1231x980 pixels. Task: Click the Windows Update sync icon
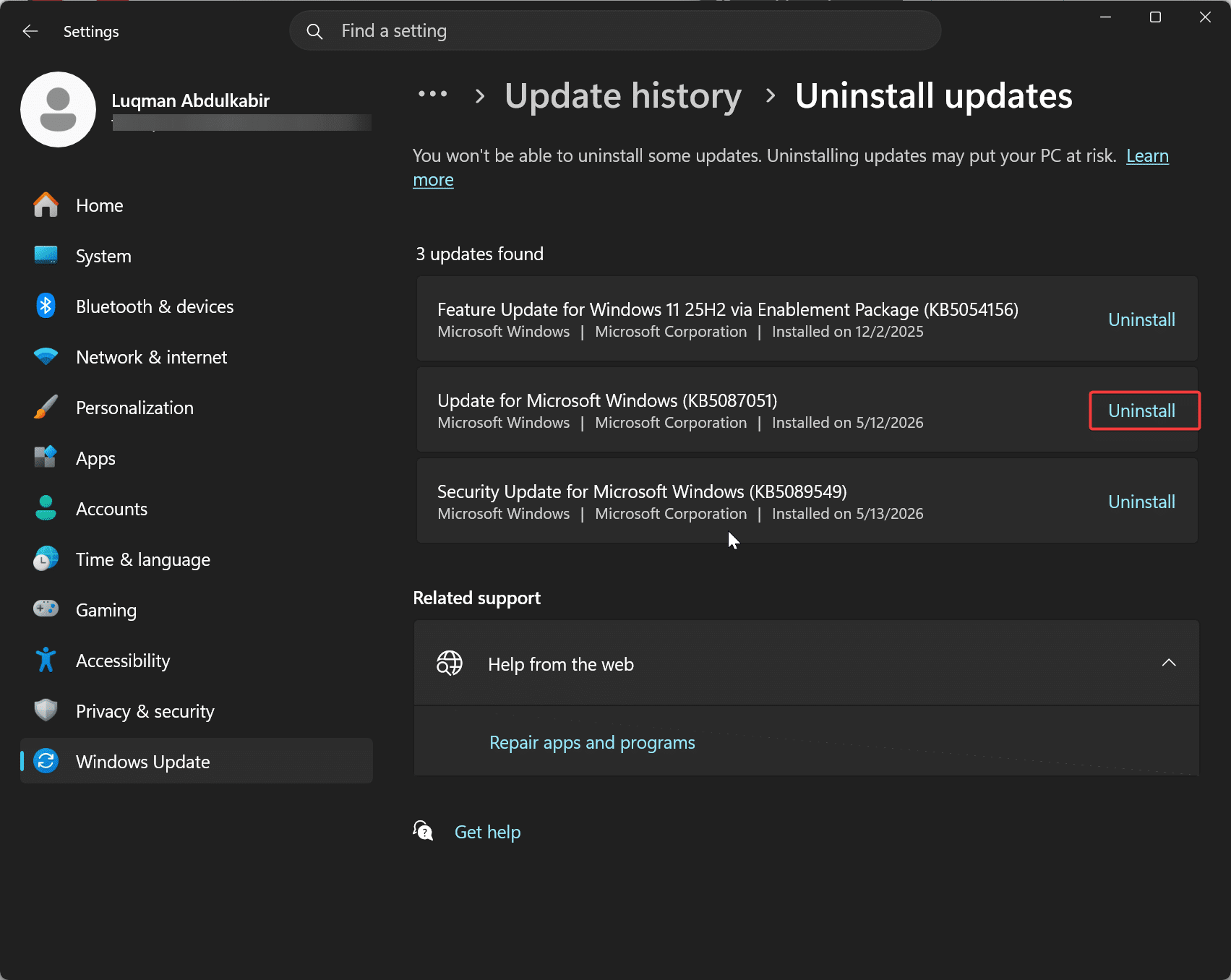coord(46,761)
